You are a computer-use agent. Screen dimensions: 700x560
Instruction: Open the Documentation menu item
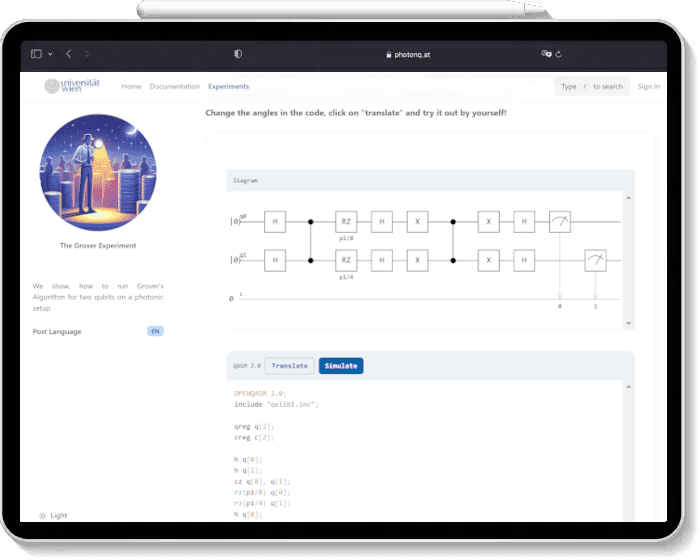175,87
